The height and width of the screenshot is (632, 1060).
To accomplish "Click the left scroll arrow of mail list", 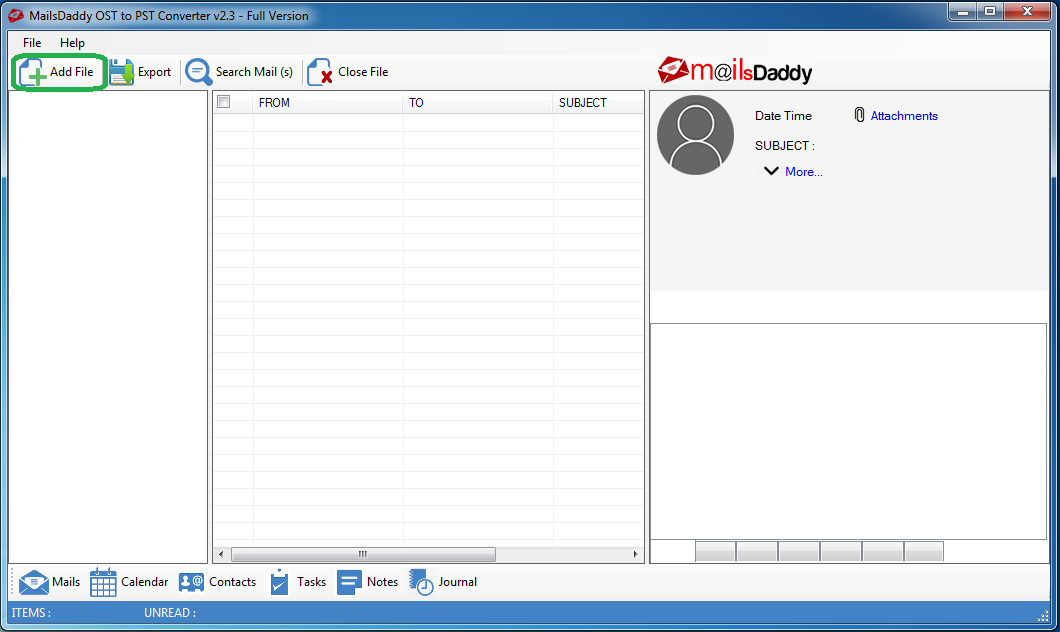I will point(221,554).
